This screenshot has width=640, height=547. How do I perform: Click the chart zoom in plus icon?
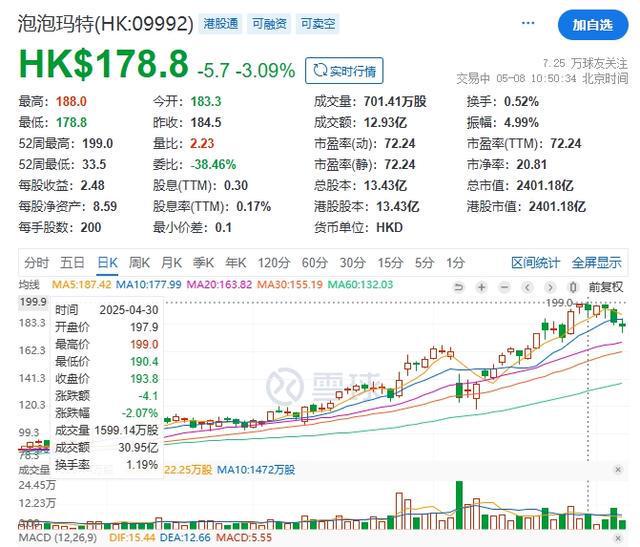[482, 287]
